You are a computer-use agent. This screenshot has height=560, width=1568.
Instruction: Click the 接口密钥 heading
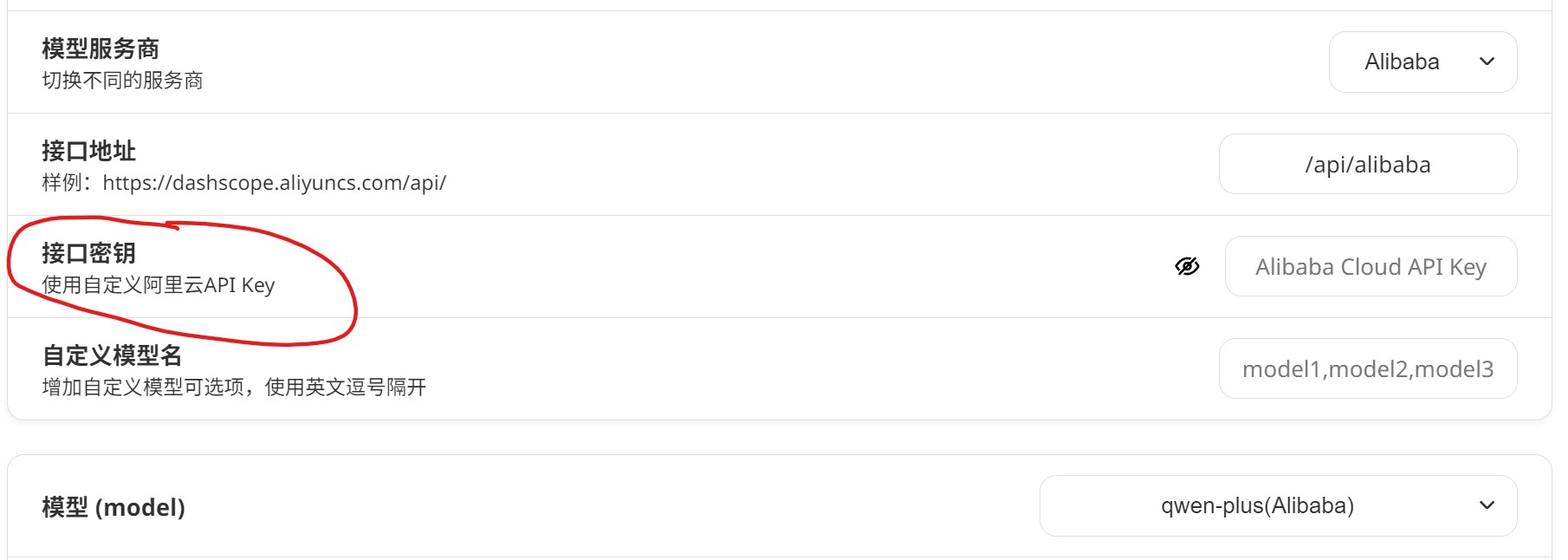88,253
